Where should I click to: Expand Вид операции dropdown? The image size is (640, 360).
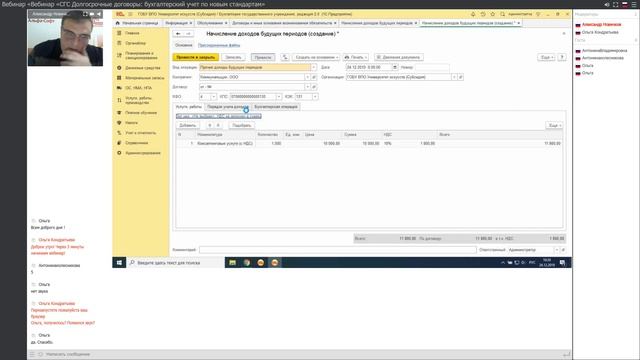click(x=313, y=67)
